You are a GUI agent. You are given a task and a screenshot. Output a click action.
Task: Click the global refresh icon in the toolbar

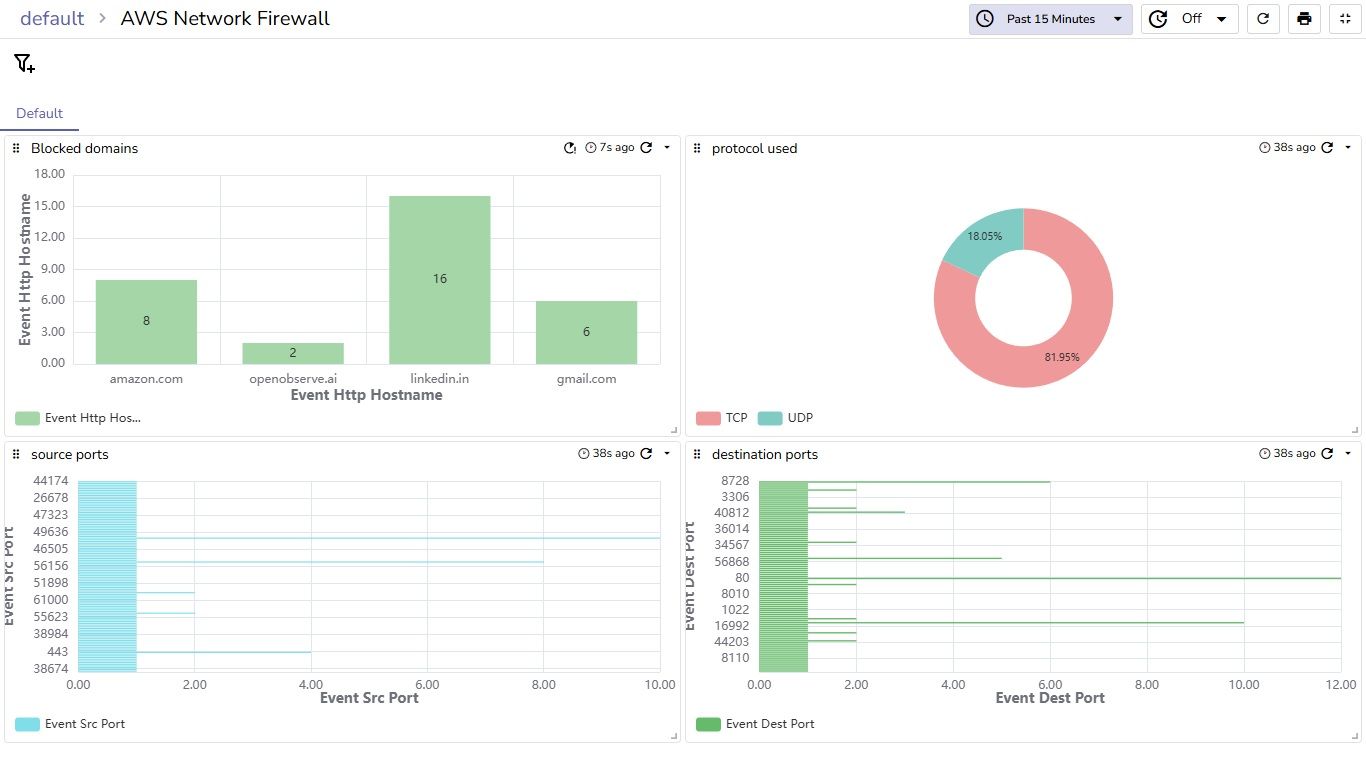click(x=1262, y=18)
